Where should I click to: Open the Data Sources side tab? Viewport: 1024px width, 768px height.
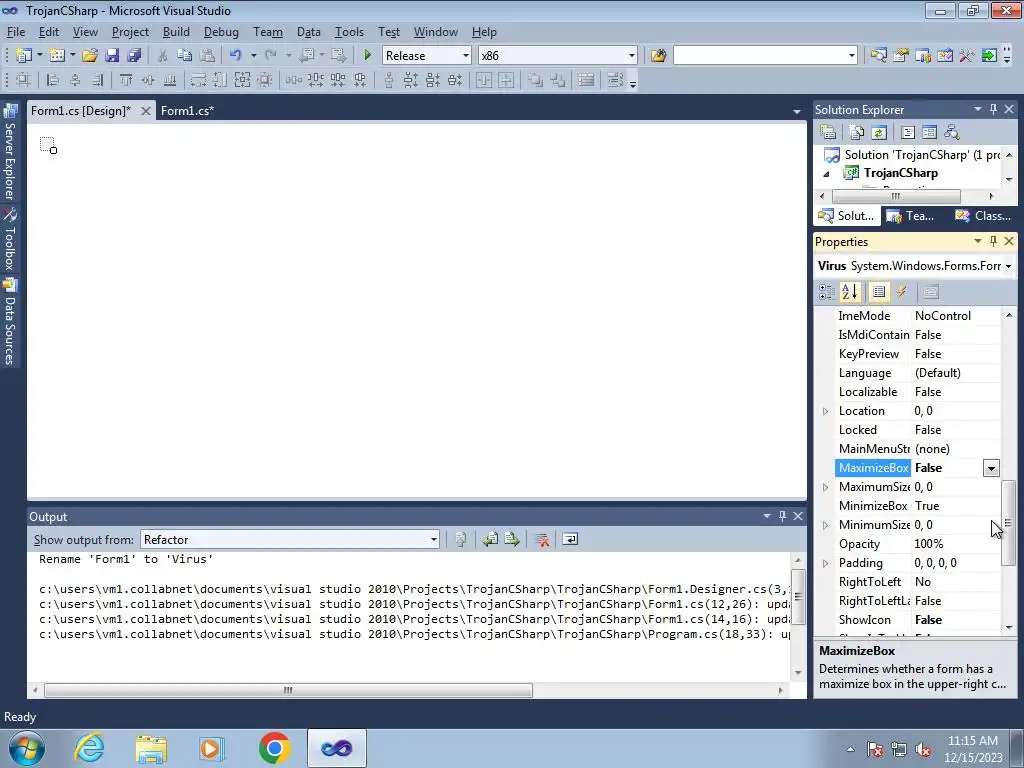[10, 322]
